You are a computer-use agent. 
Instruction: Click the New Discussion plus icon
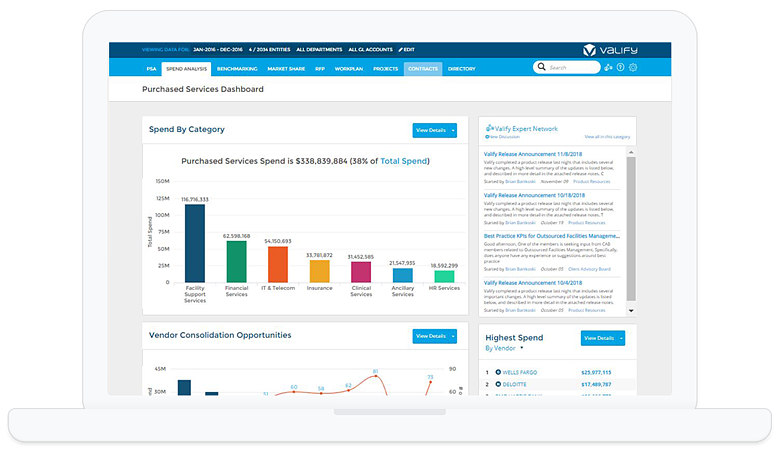(487, 137)
